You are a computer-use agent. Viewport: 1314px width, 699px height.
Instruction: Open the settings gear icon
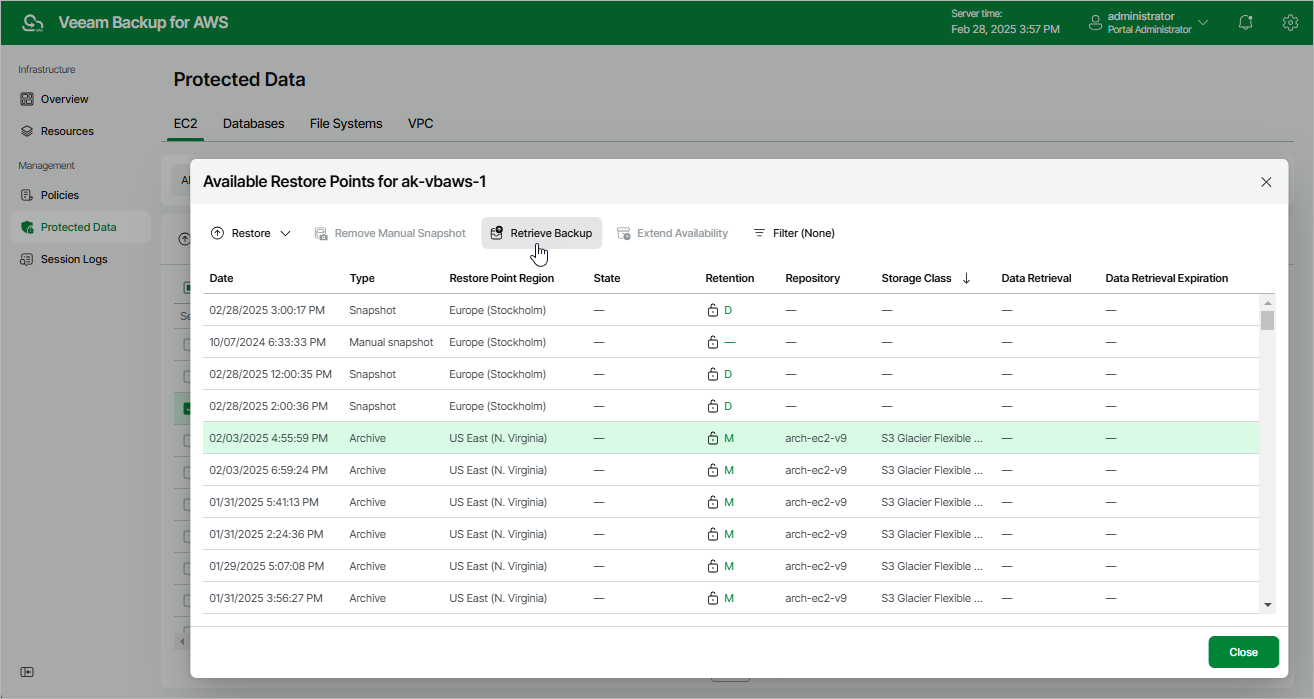(1290, 23)
